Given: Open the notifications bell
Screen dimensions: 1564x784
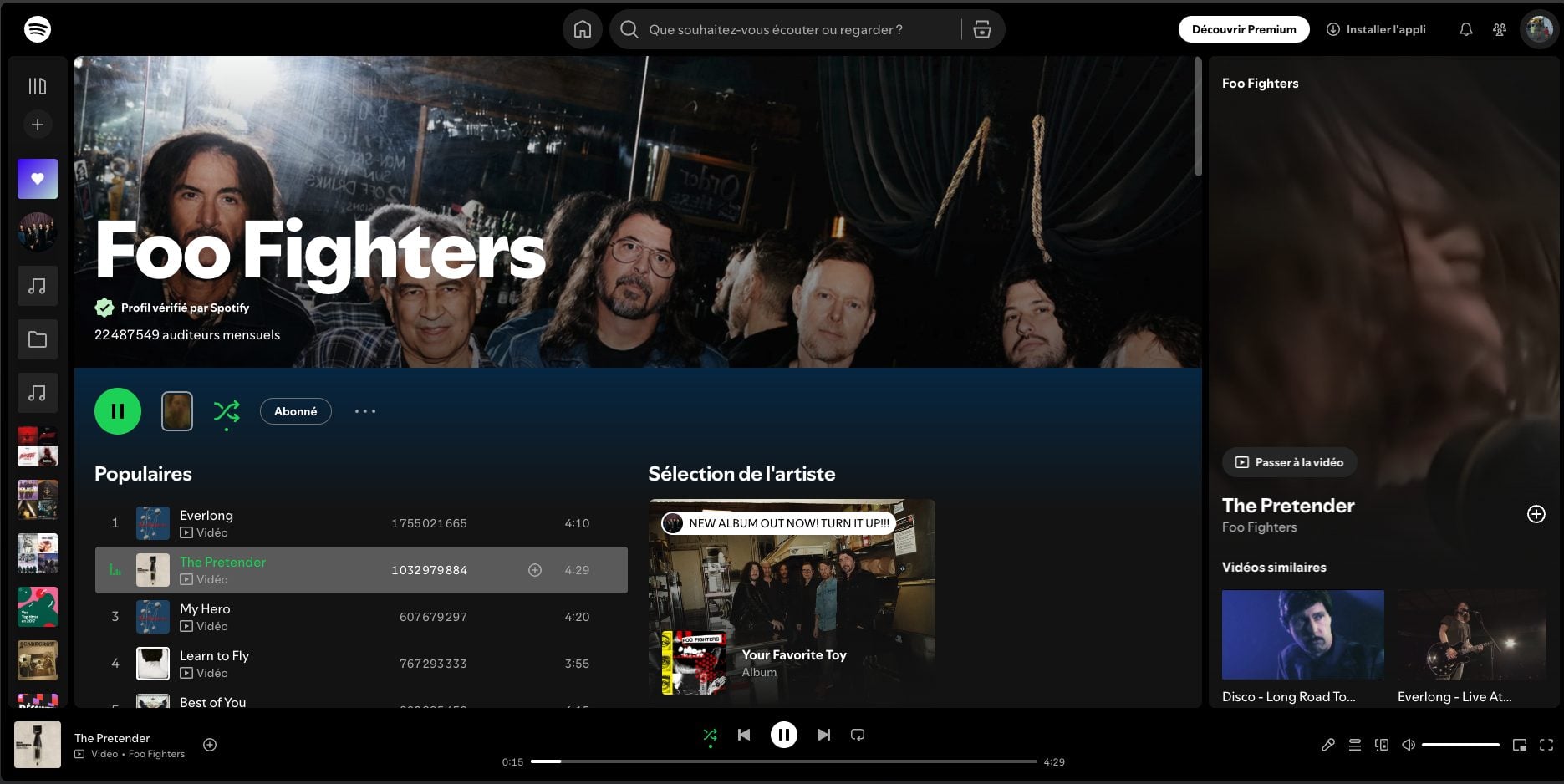Looking at the screenshot, I should pos(1466,29).
